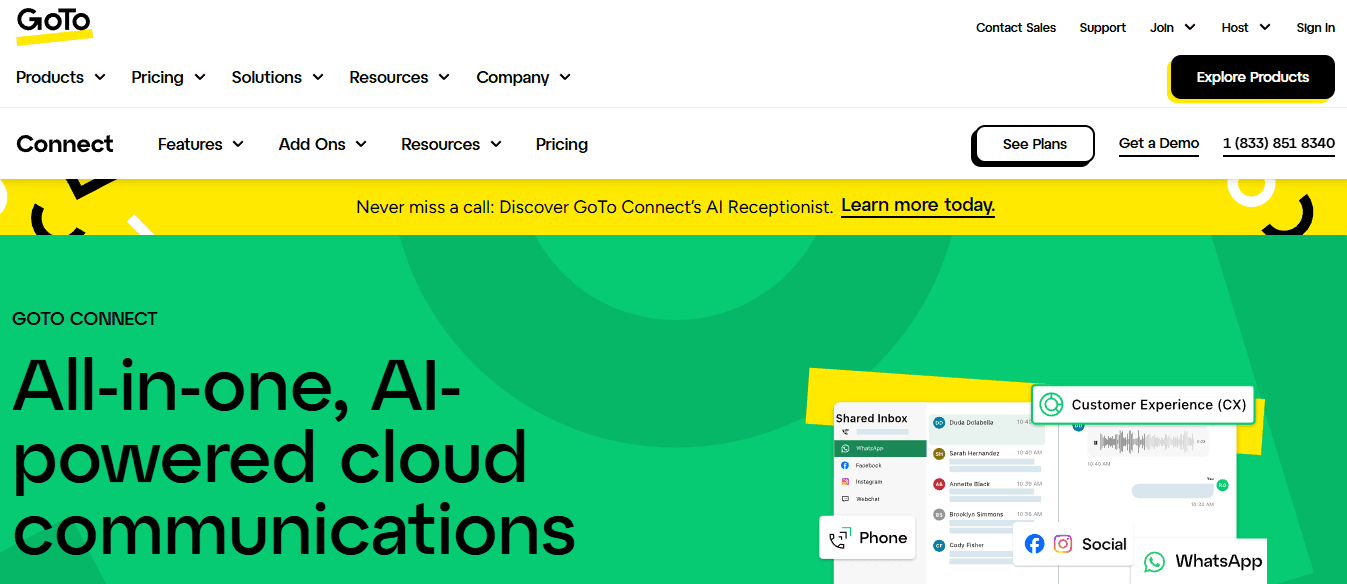Expand the Add Ons chevron
Image resolution: width=1347 pixels, height=584 pixels.
click(361, 144)
